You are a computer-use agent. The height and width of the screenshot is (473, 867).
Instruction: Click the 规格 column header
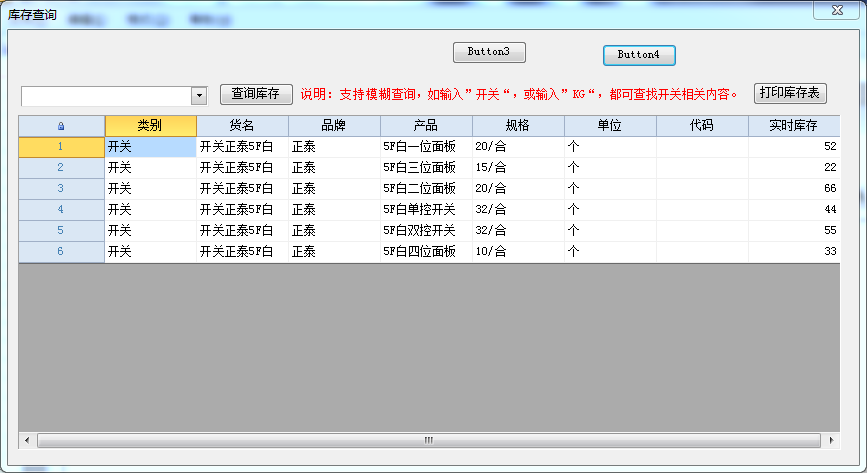click(x=518, y=126)
